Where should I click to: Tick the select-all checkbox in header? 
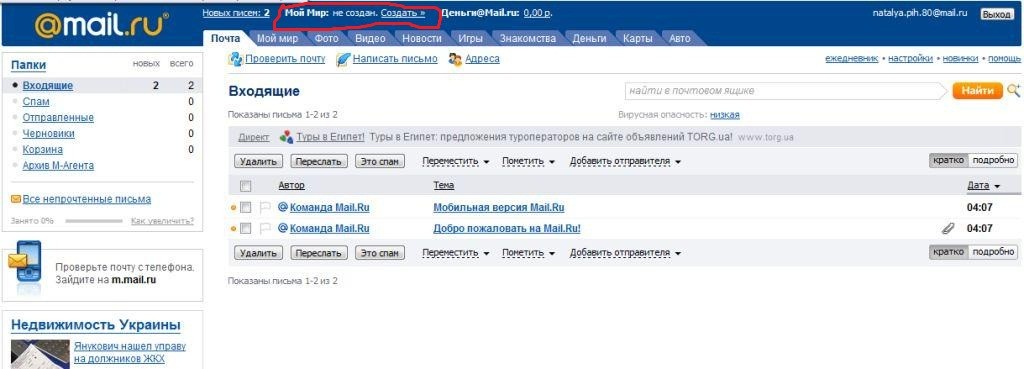click(246, 186)
